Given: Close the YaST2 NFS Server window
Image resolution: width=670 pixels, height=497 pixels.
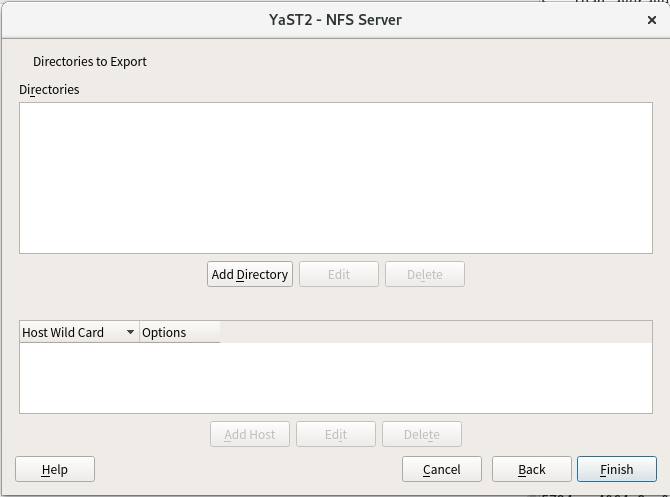Looking at the screenshot, I should point(652,20).
